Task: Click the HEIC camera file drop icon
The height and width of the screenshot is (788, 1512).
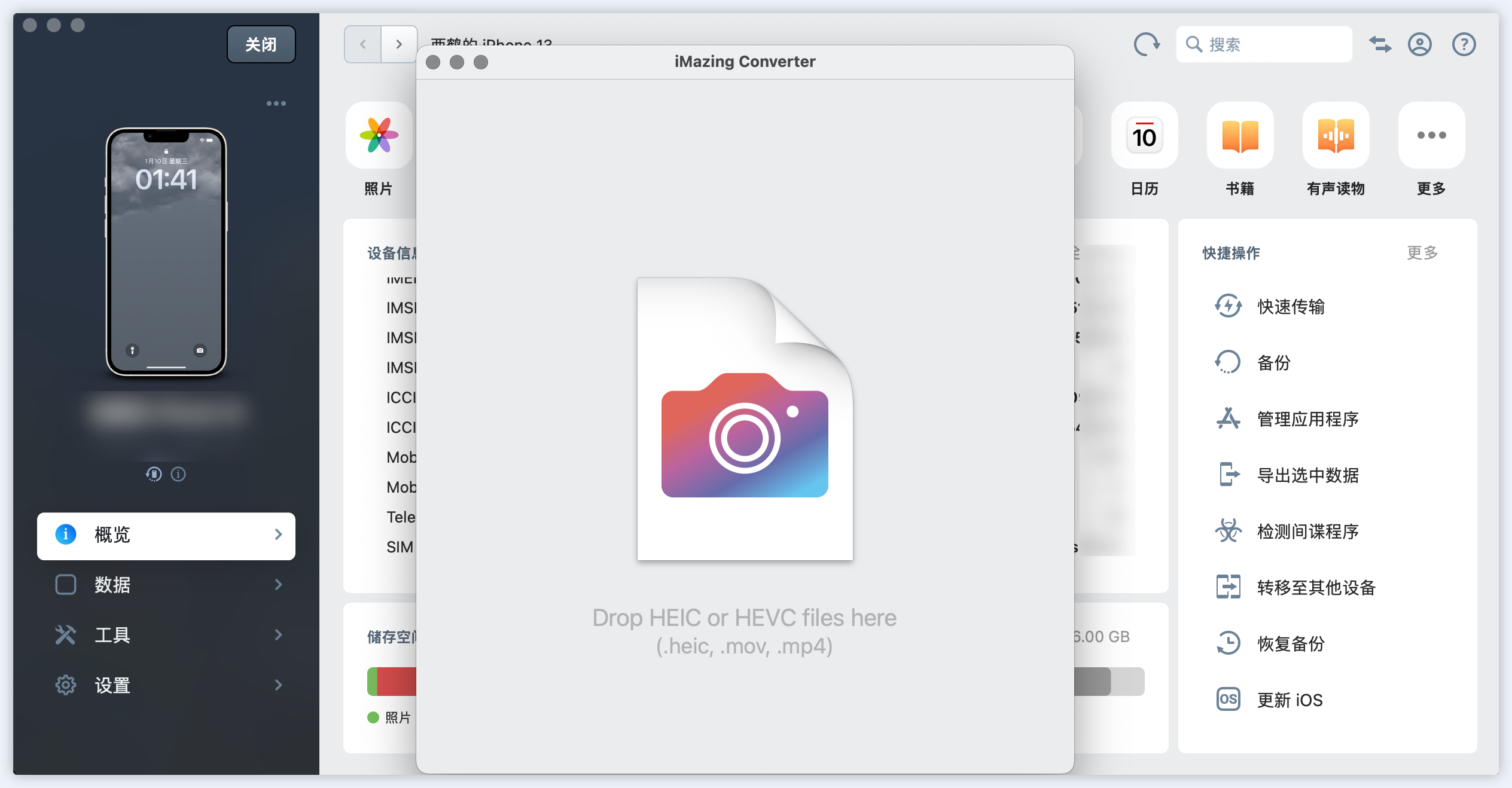Action: point(745,419)
